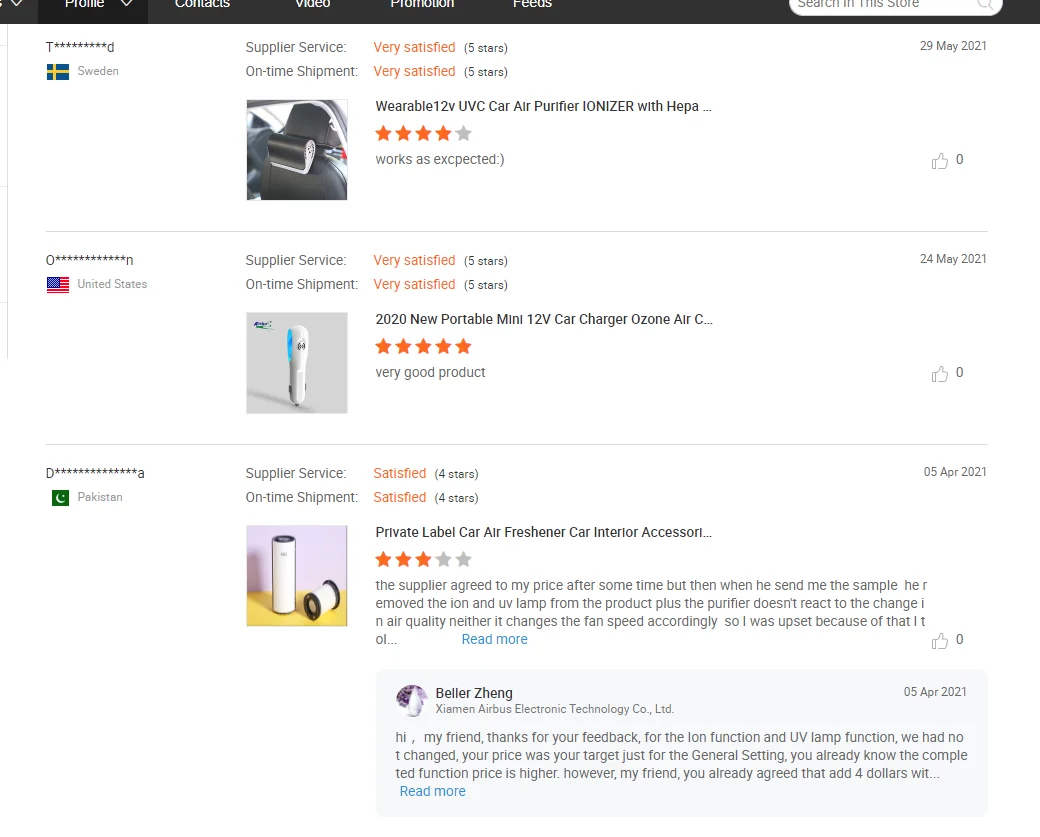The image size is (1040, 837).
Task: Click the store search magnifier icon
Action: [x=985, y=5]
